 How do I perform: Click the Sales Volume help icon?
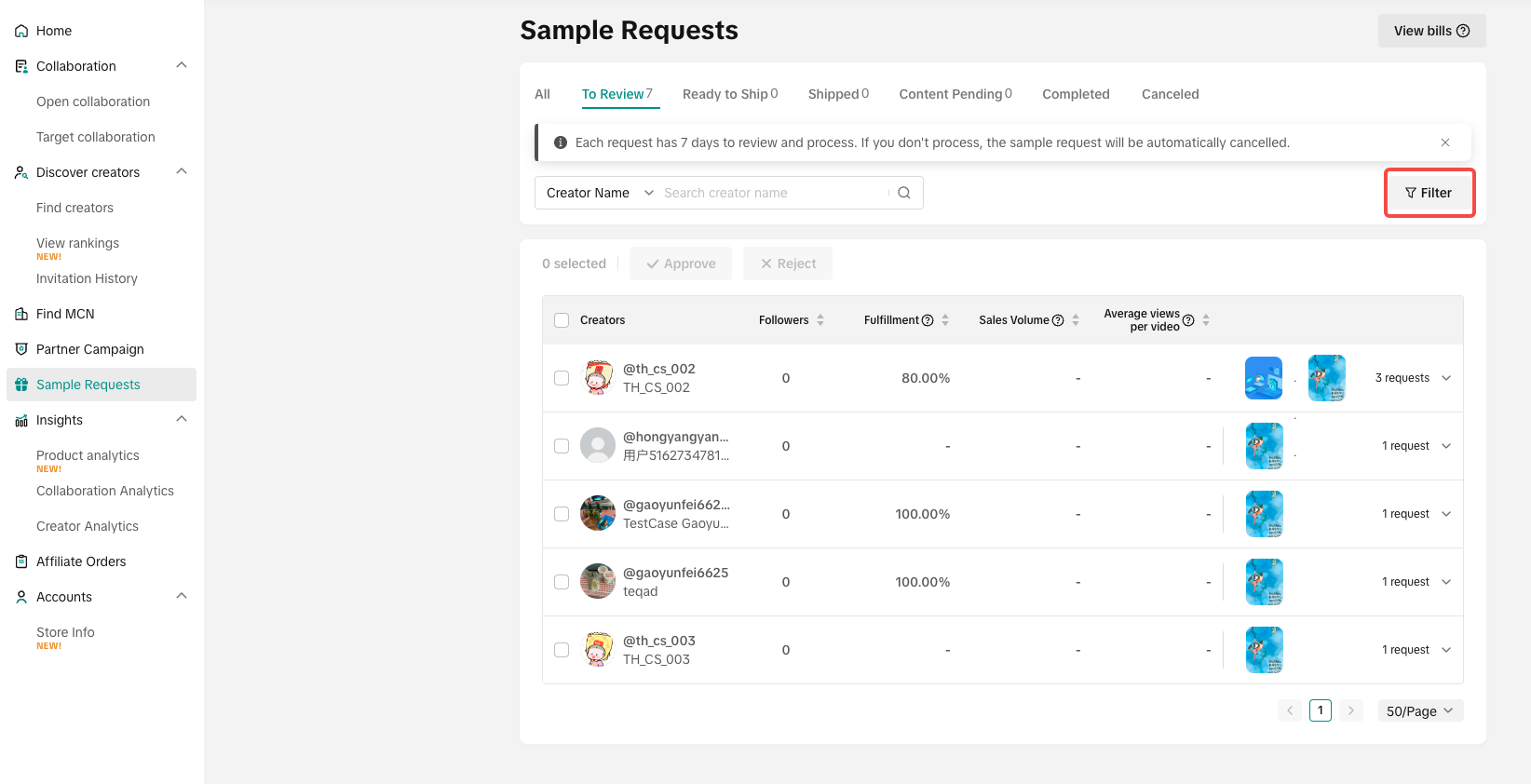(x=1058, y=320)
